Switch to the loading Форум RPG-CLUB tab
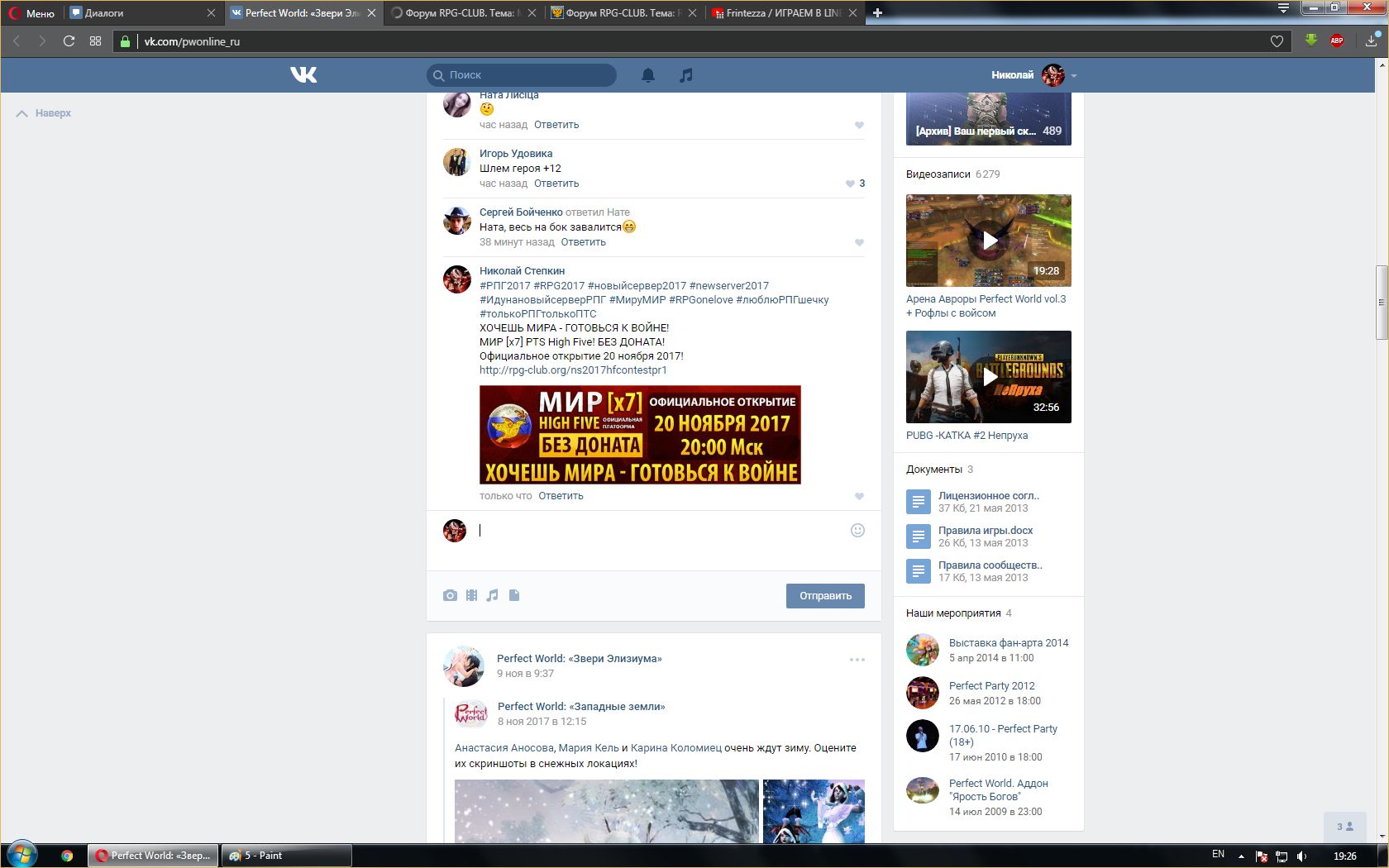 click(x=463, y=13)
